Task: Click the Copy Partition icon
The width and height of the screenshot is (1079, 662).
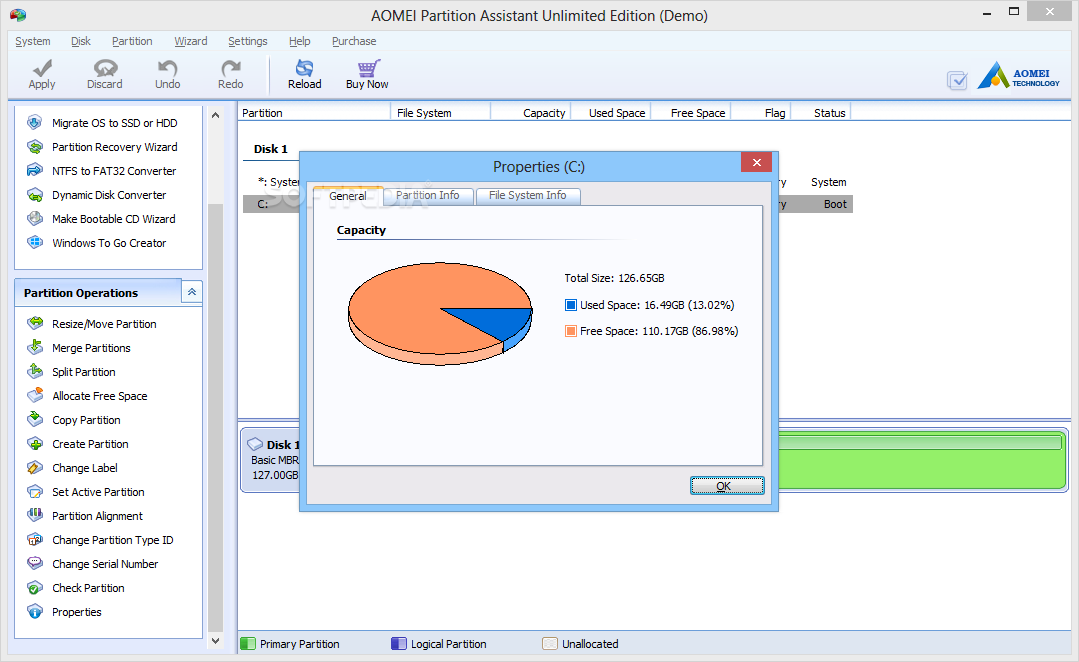Action: click(34, 420)
